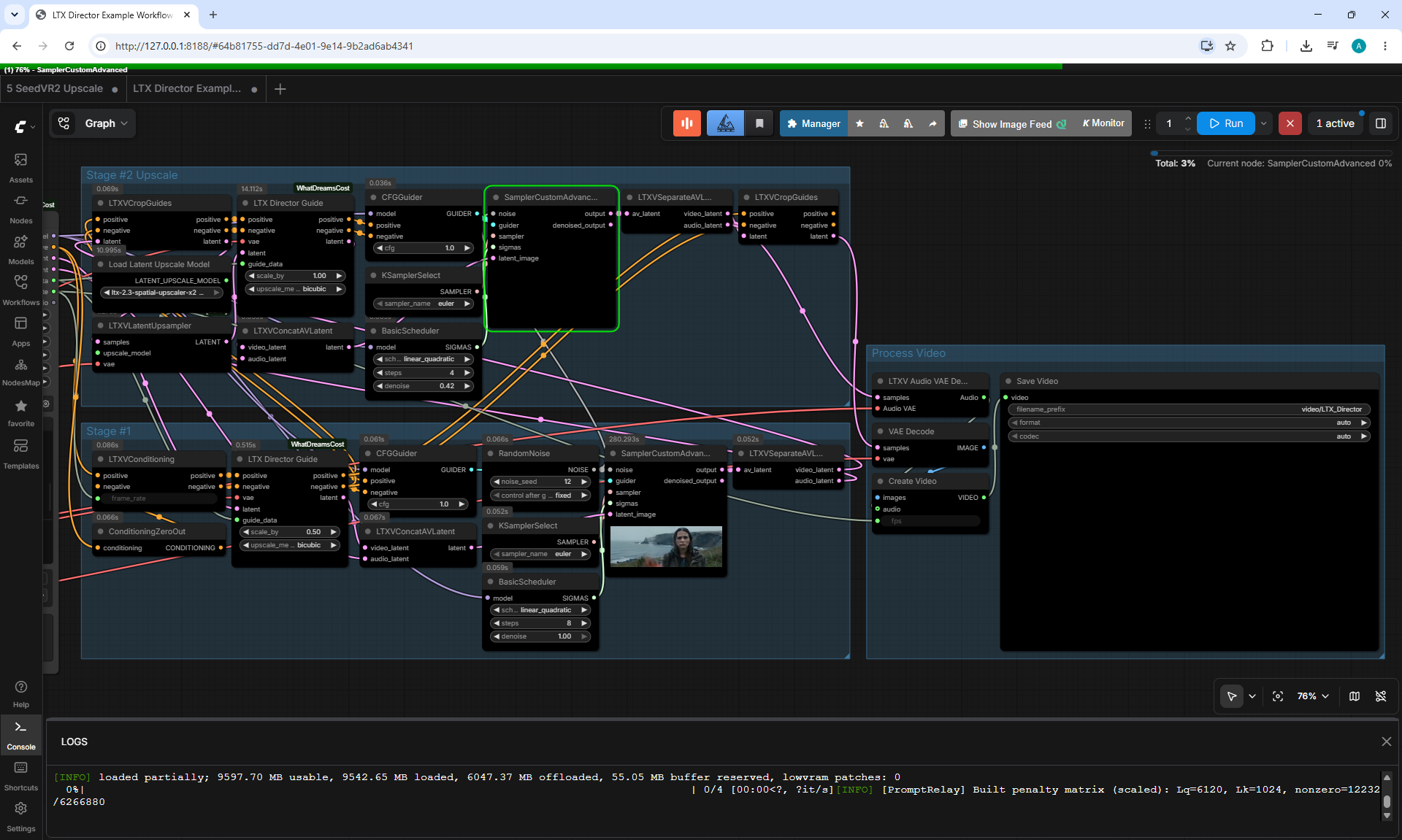Open the Nodes library sidebar panel
1402x840 pixels.
point(20,208)
